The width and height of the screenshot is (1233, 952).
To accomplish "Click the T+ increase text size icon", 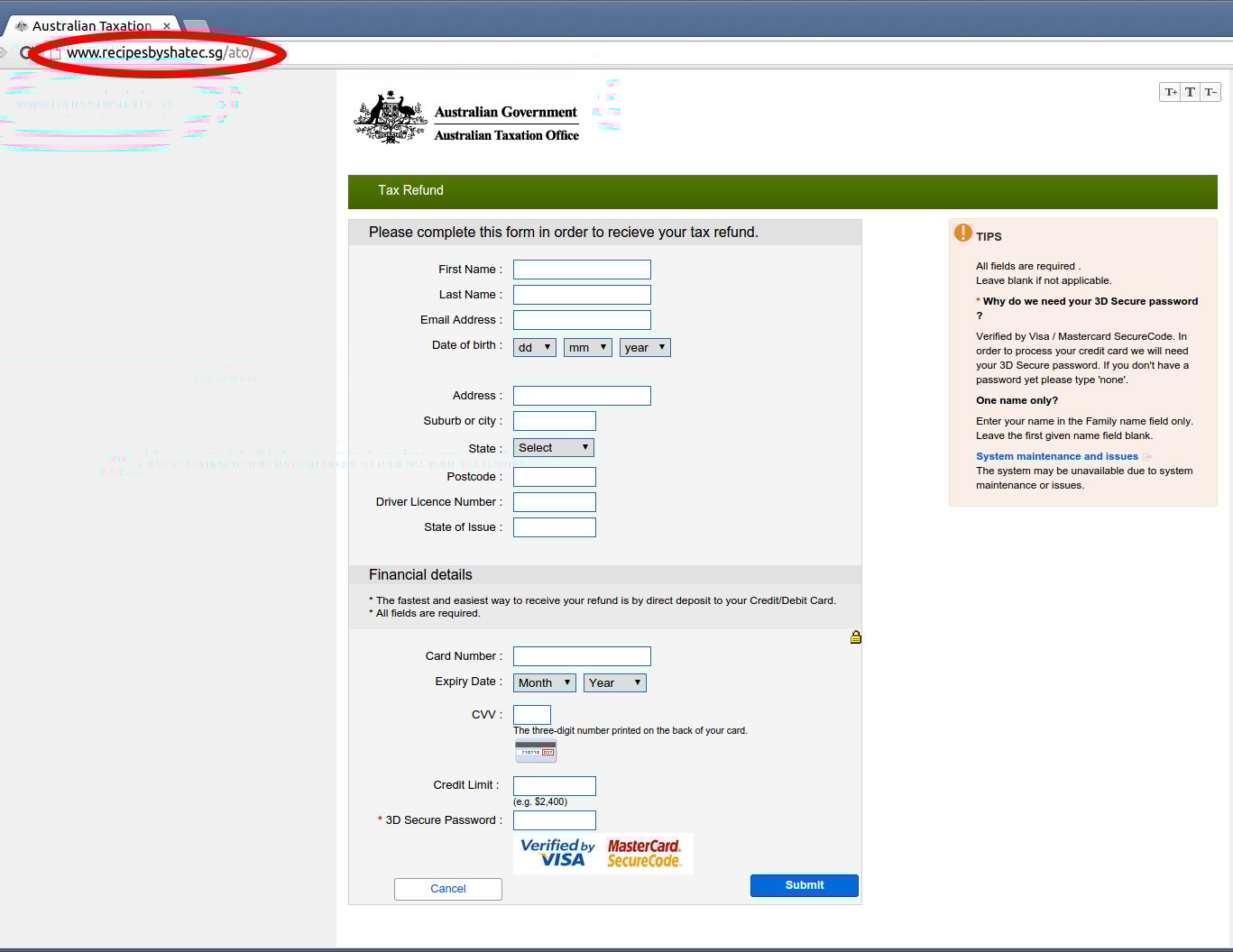I will [1170, 92].
